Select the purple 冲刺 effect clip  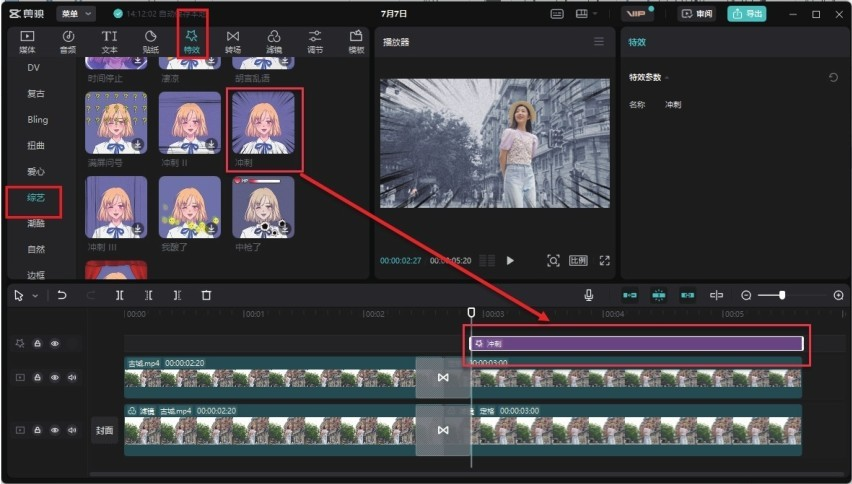[636, 343]
